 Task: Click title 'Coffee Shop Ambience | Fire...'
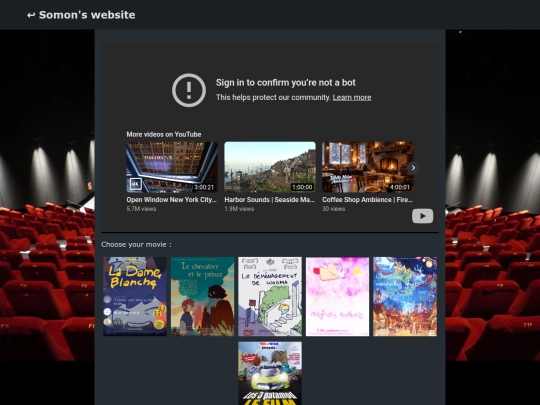tap(367, 200)
